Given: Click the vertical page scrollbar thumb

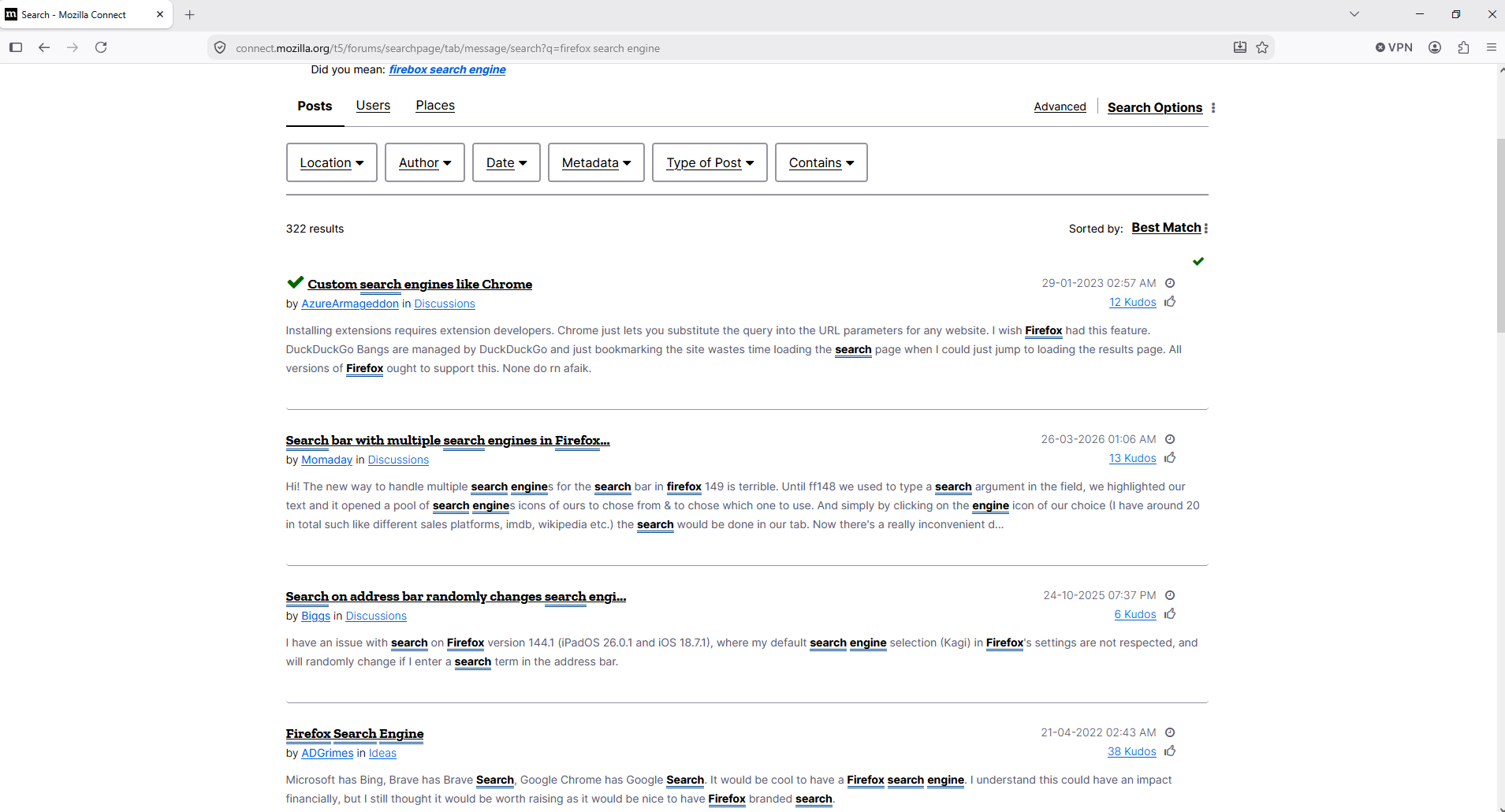Looking at the screenshot, I should 1500,235.
